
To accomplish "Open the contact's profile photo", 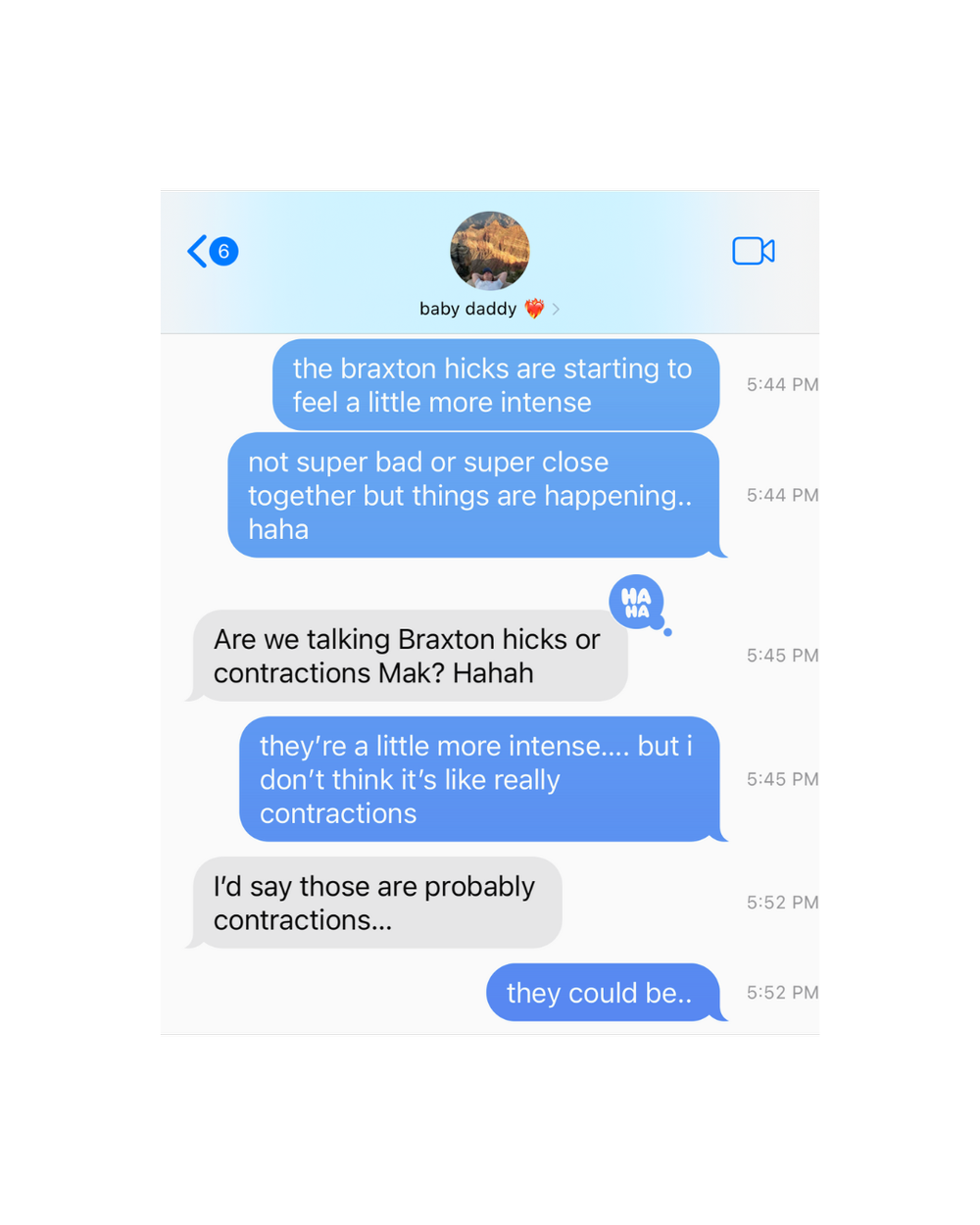I will pyautogui.click(x=490, y=251).
